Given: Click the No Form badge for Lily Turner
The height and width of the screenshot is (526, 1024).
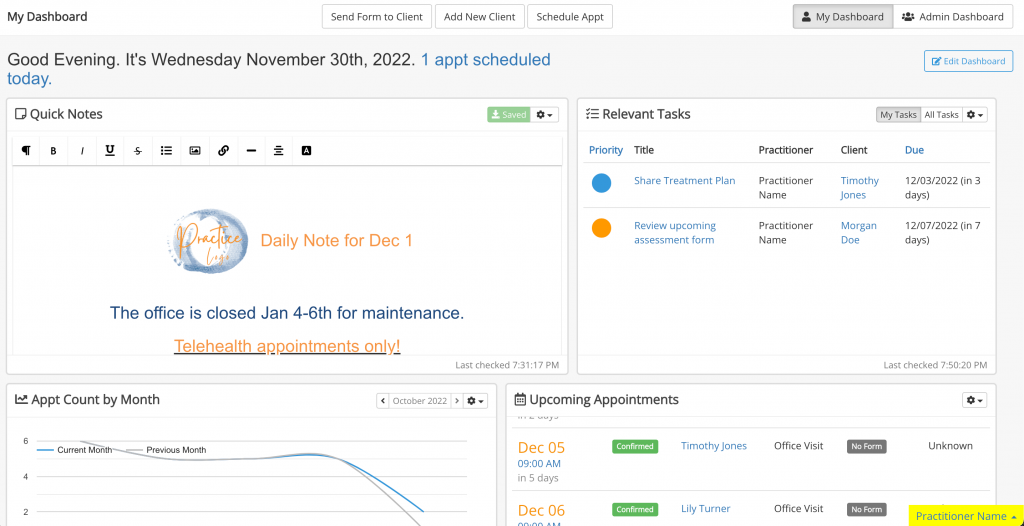Looking at the screenshot, I should click(867, 510).
